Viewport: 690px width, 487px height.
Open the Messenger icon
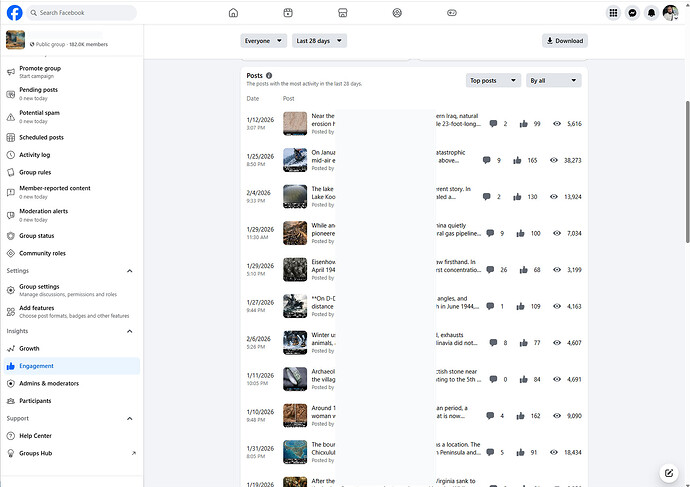pyautogui.click(x=633, y=13)
